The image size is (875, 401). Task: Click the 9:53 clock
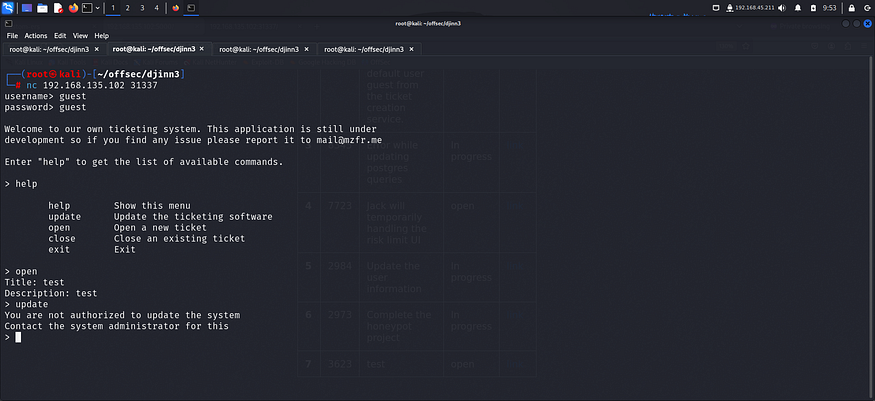[830, 8]
